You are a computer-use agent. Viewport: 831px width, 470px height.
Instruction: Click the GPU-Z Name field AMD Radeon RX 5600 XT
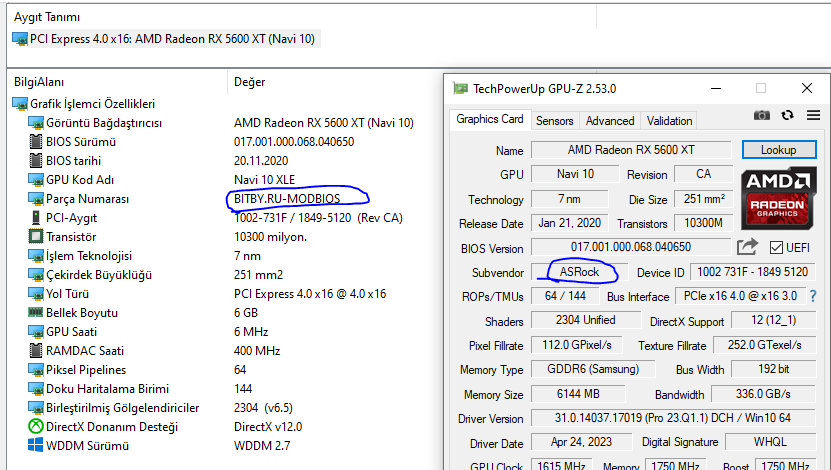tap(631, 150)
